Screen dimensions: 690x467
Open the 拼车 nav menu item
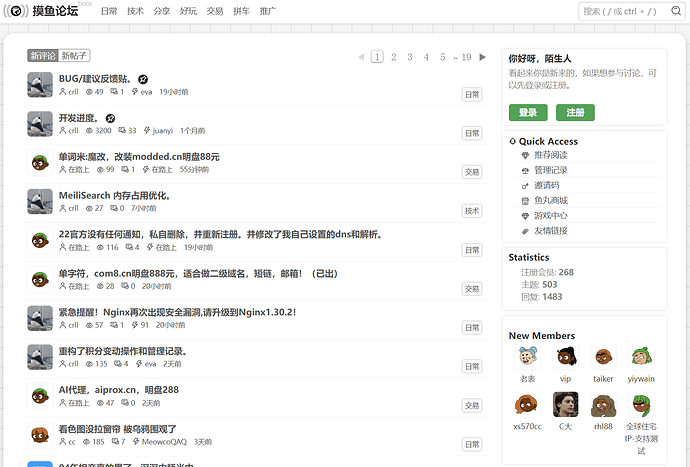[x=241, y=11]
